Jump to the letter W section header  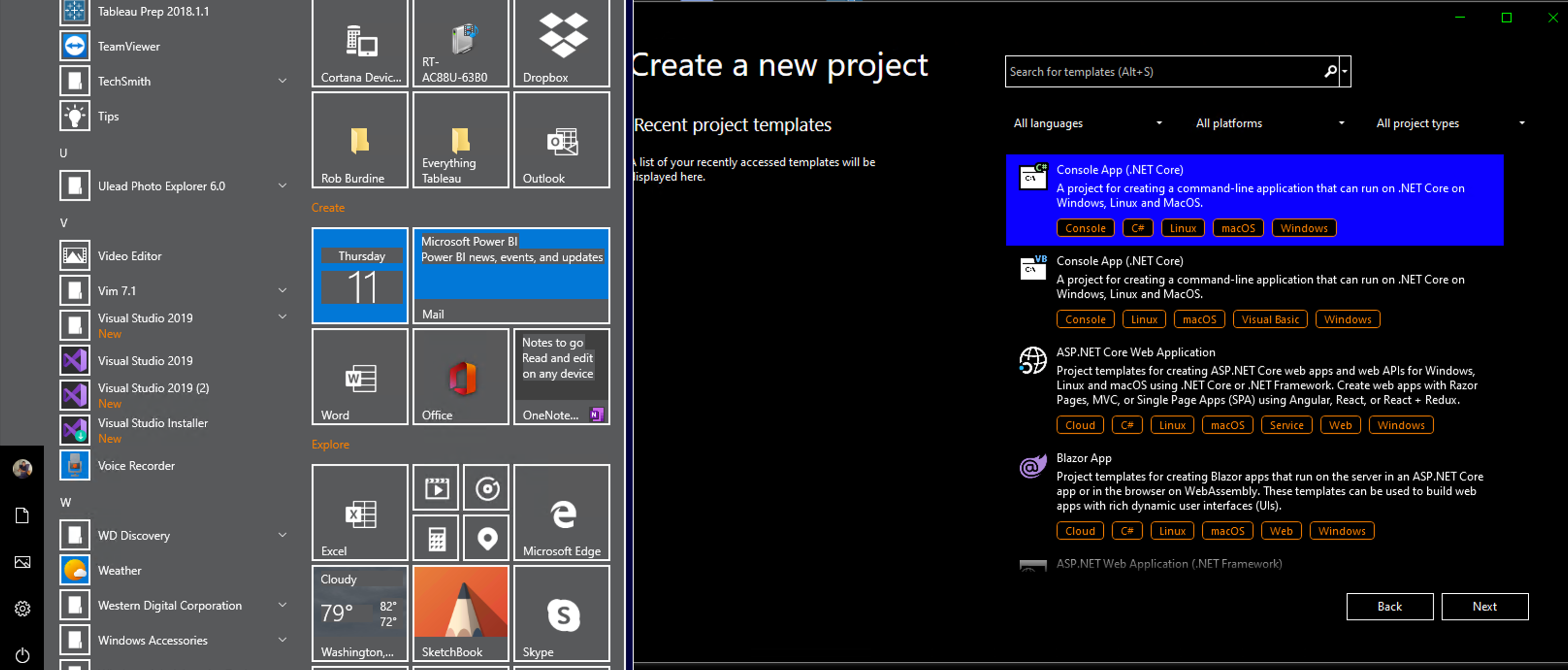click(65, 502)
